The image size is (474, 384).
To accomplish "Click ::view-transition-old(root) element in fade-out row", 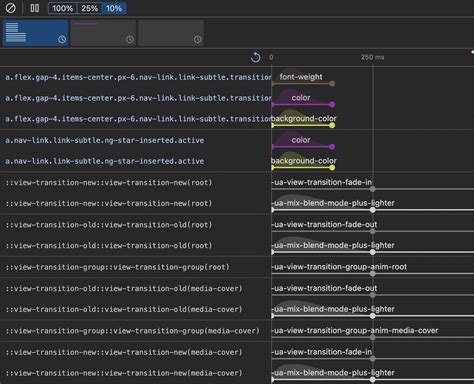I will [109, 225].
